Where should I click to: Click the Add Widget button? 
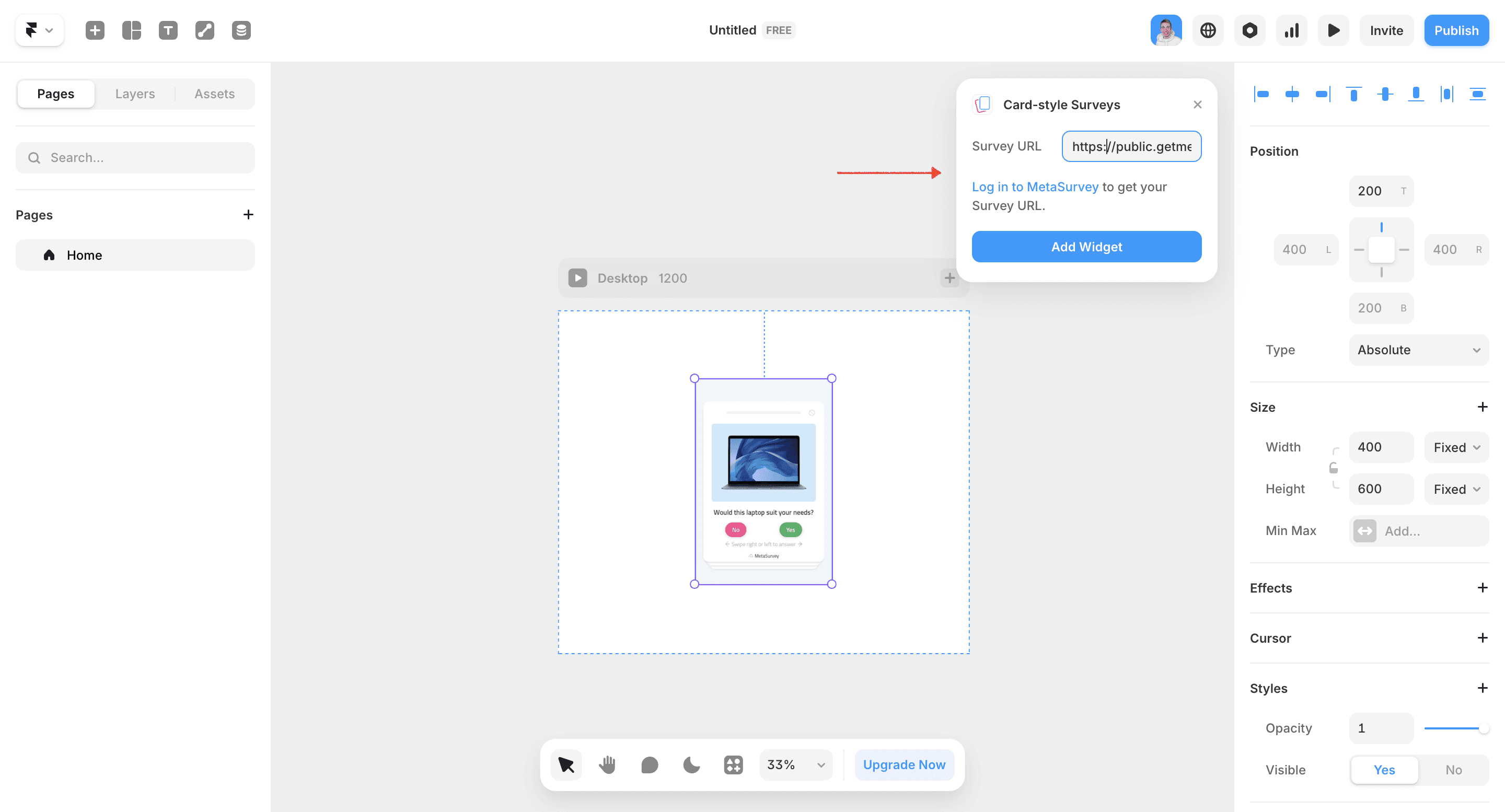tap(1086, 247)
